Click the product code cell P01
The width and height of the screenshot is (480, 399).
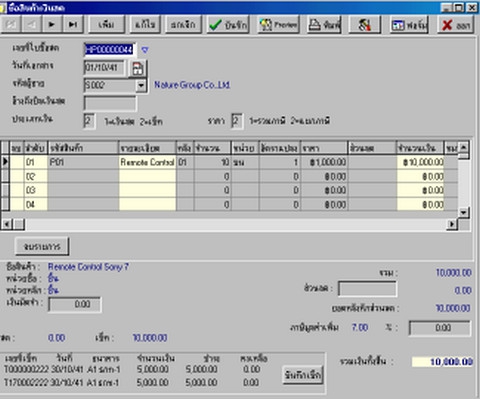tap(83, 162)
